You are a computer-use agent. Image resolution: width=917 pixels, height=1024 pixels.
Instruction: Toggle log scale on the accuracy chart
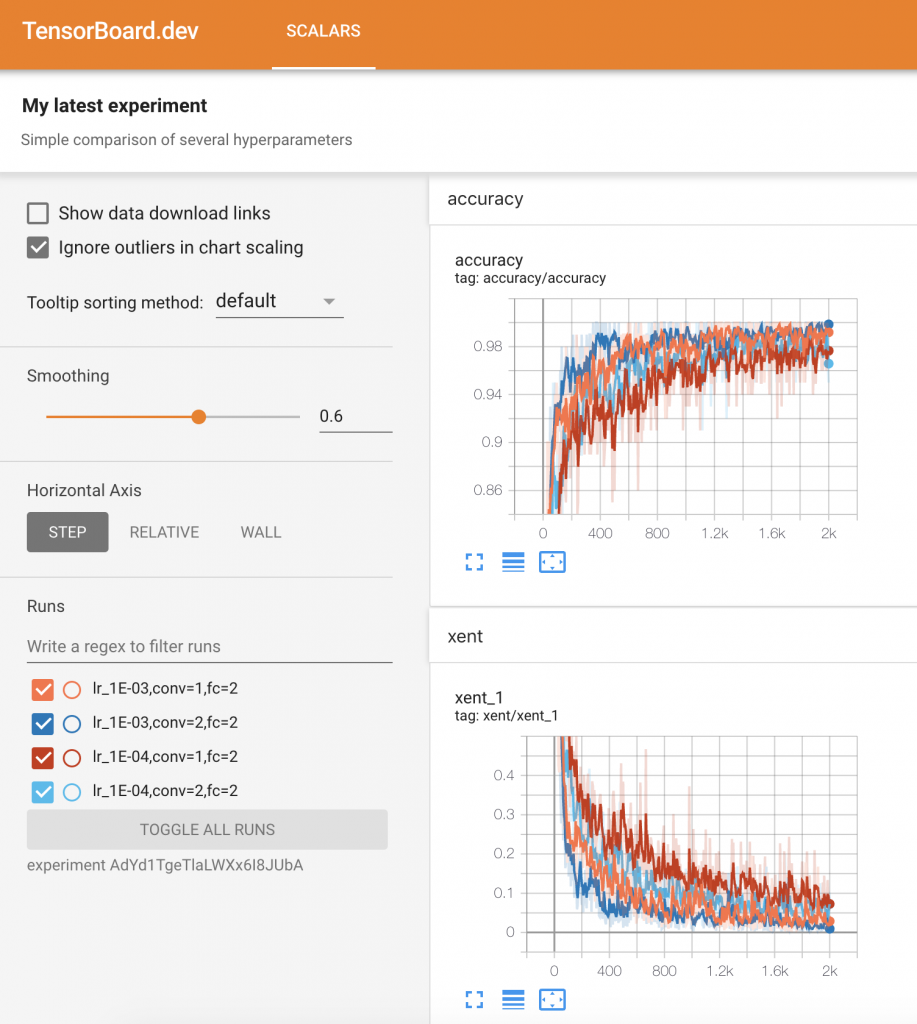click(x=513, y=562)
